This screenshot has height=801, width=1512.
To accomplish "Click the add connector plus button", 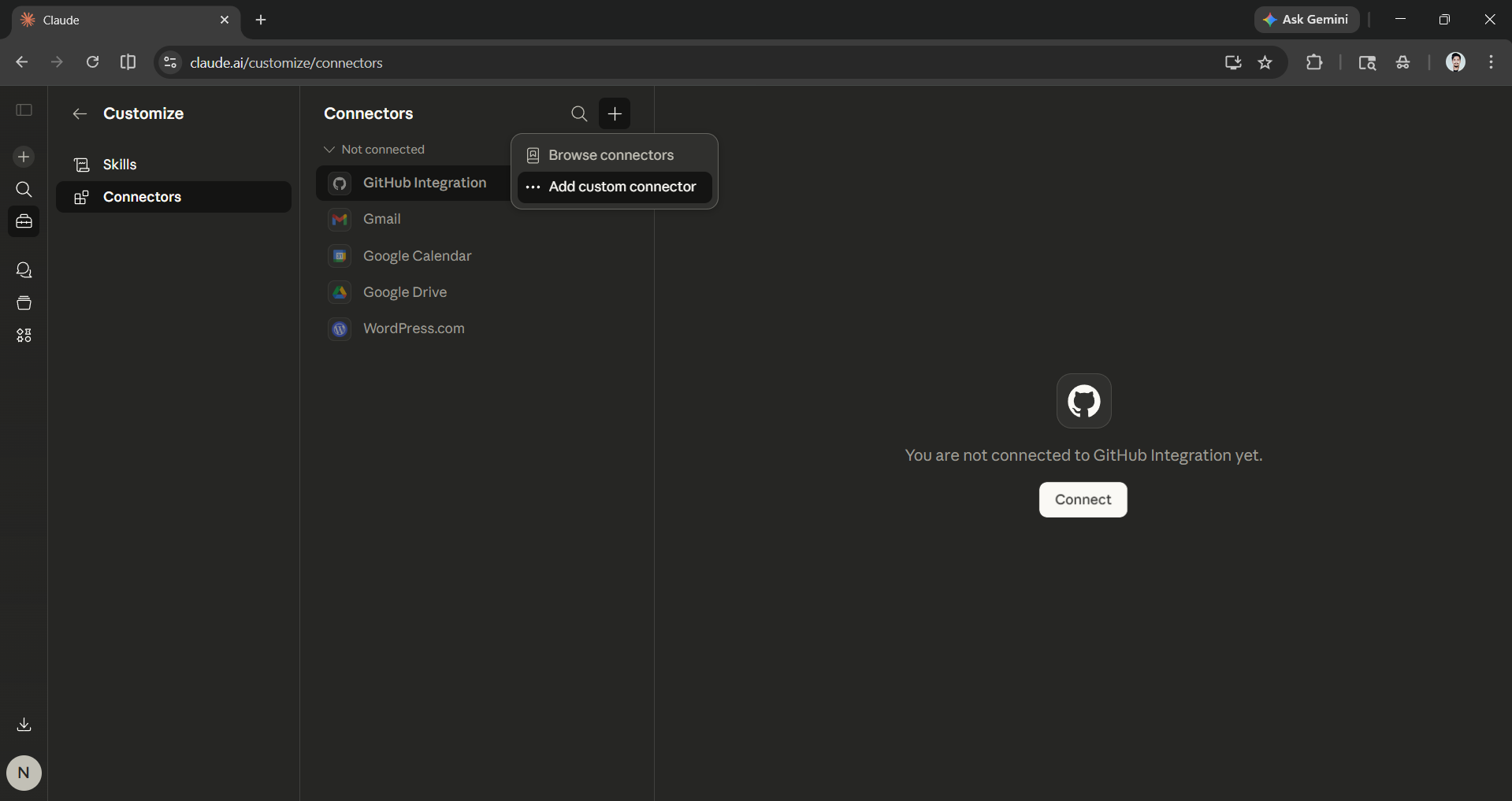I will pos(615,113).
